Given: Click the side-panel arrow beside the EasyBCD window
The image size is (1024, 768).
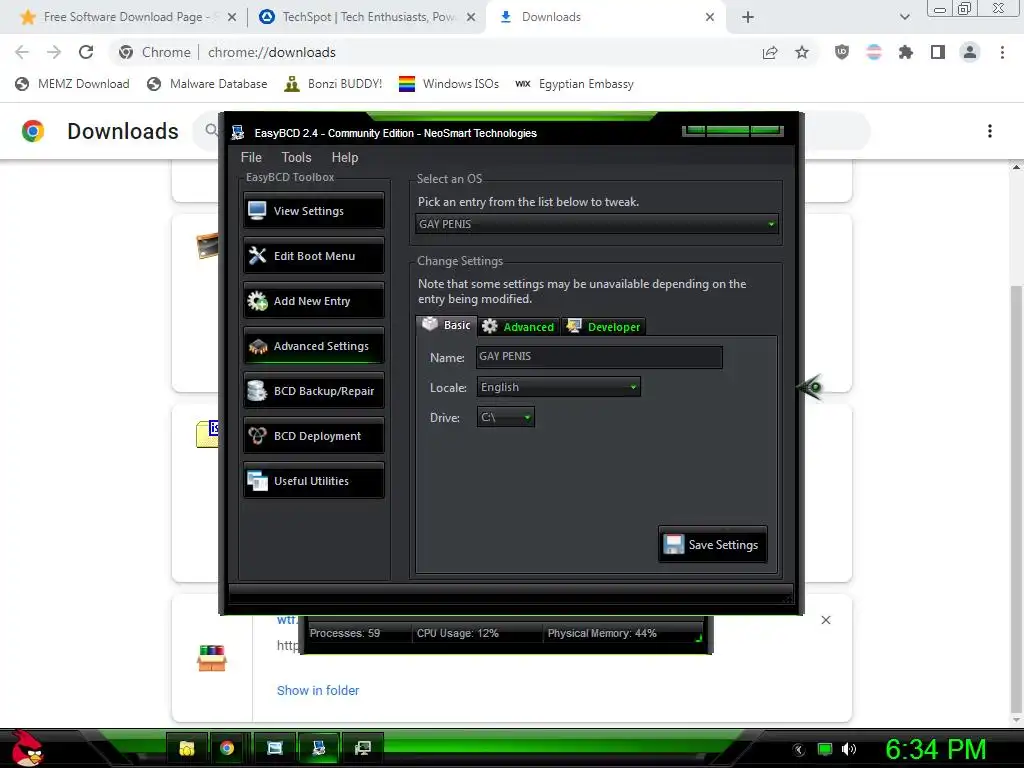Looking at the screenshot, I should click(810, 387).
